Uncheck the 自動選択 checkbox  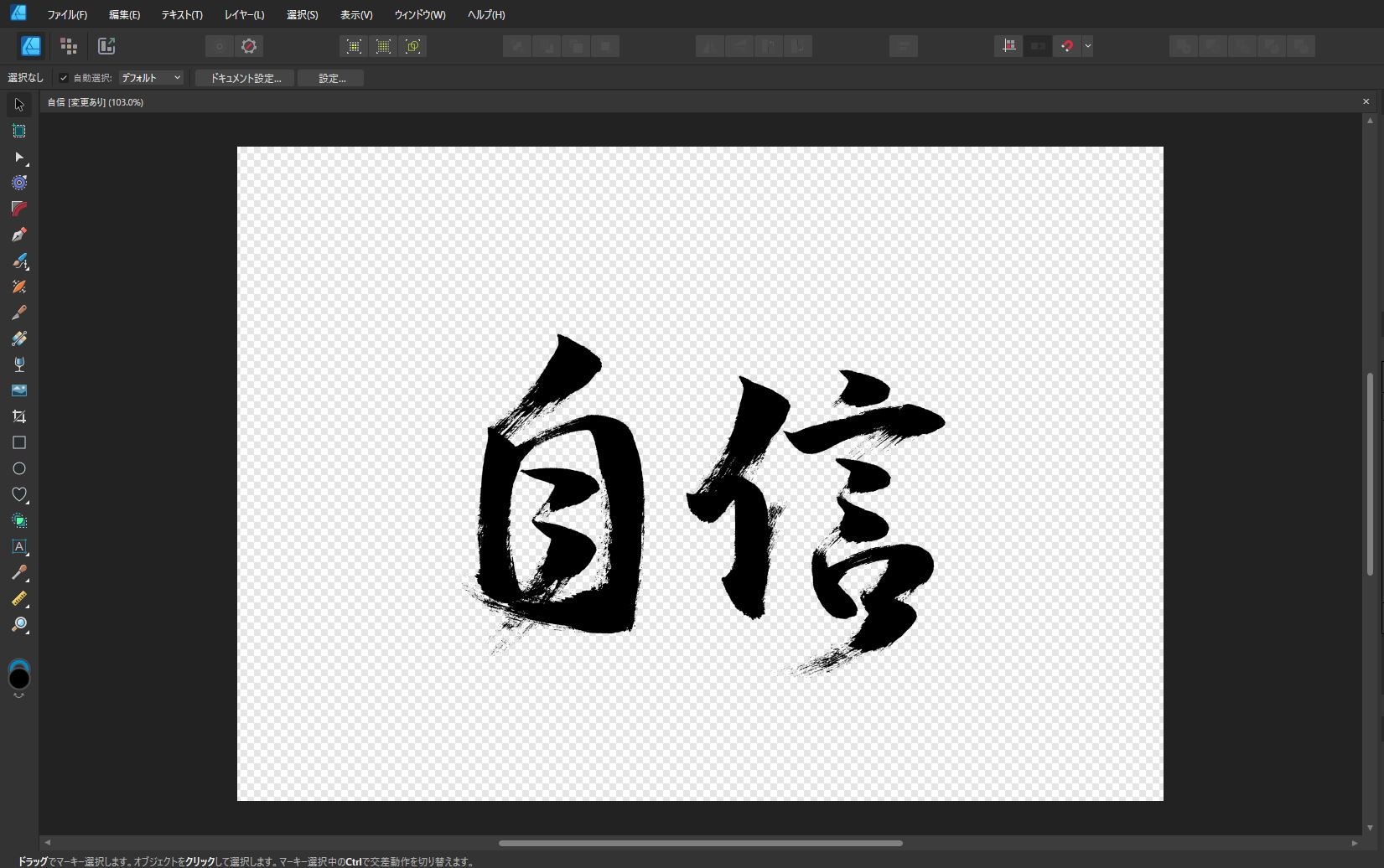point(64,78)
